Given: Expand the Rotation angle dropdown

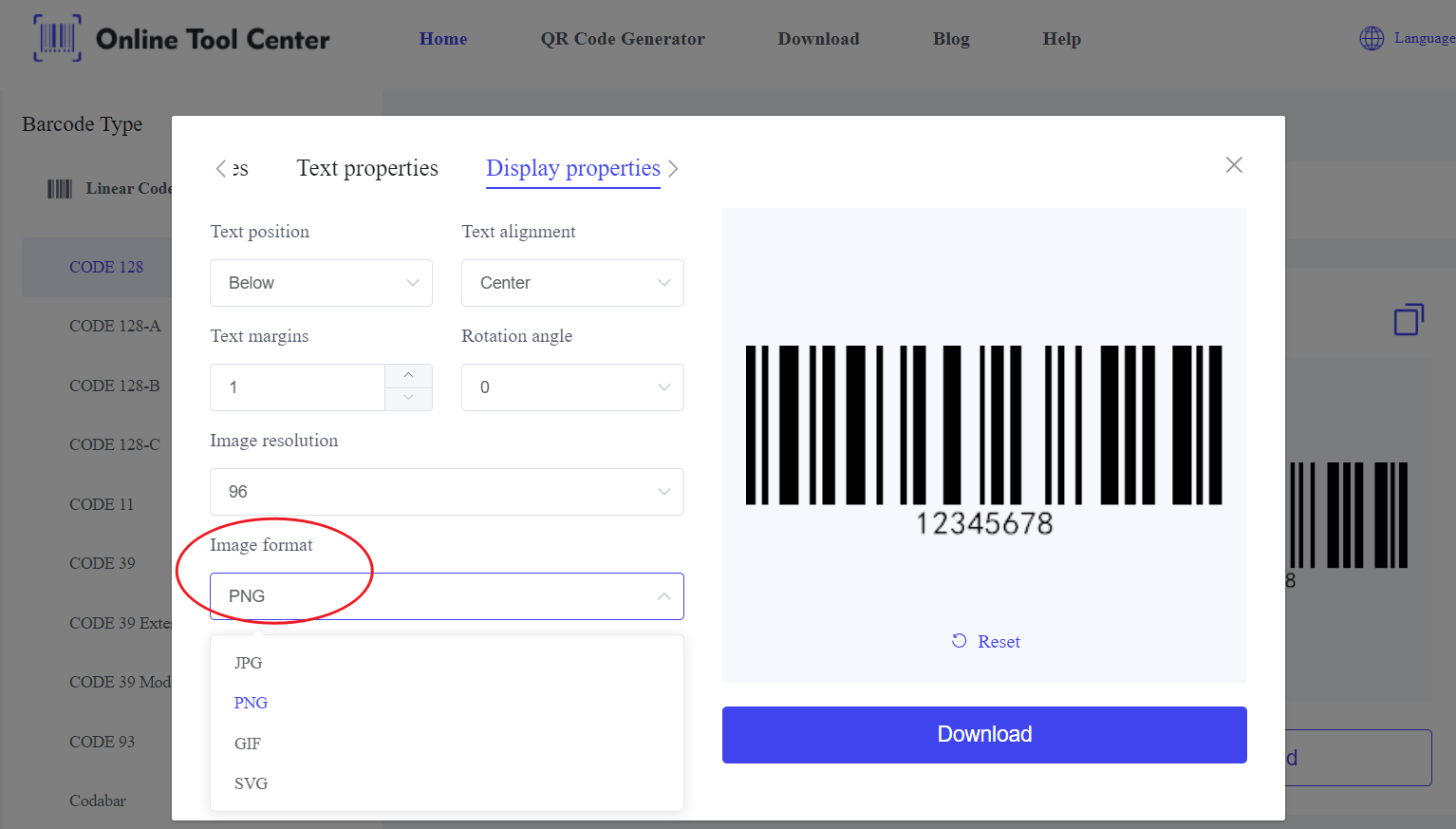Looking at the screenshot, I should click(572, 387).
